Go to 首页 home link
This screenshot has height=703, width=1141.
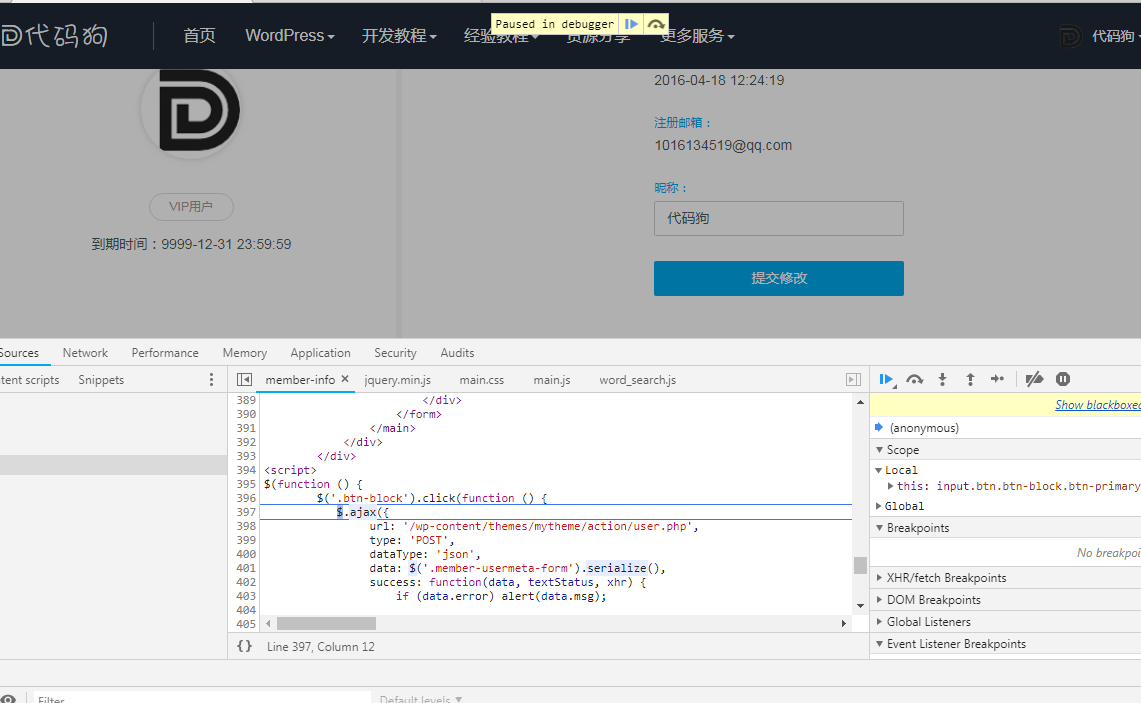coord(199,36)
